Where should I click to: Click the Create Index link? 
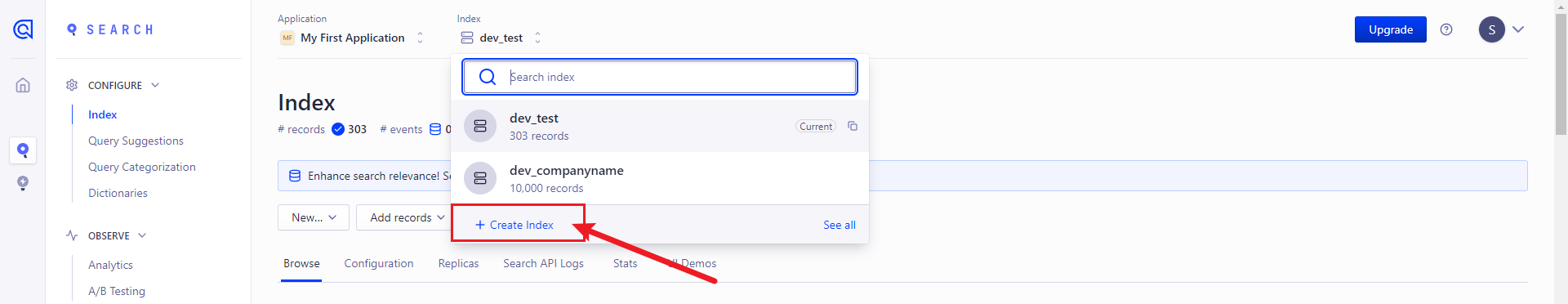pyautogui.click(x=514, y=225)
